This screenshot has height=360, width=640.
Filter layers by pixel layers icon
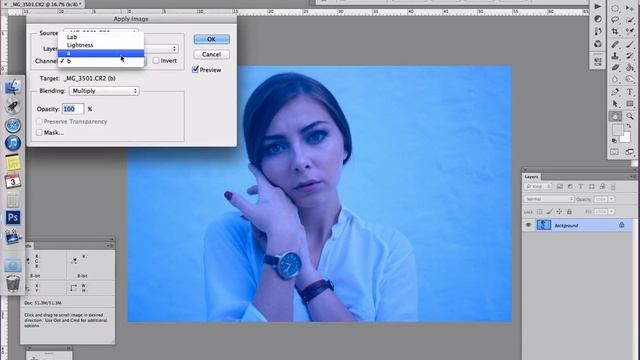tap(560, 187)
